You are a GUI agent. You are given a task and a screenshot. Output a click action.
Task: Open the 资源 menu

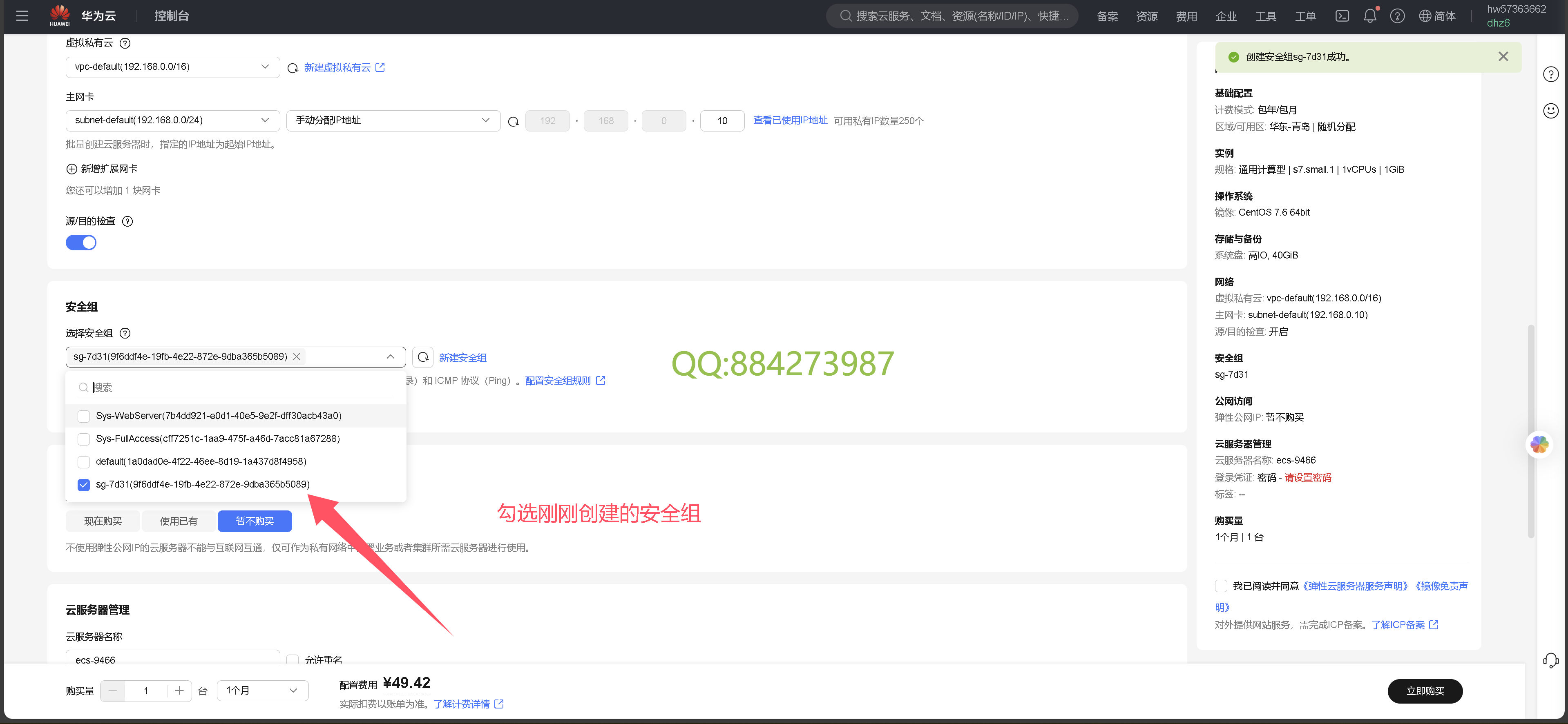(x=1147, y=16)
